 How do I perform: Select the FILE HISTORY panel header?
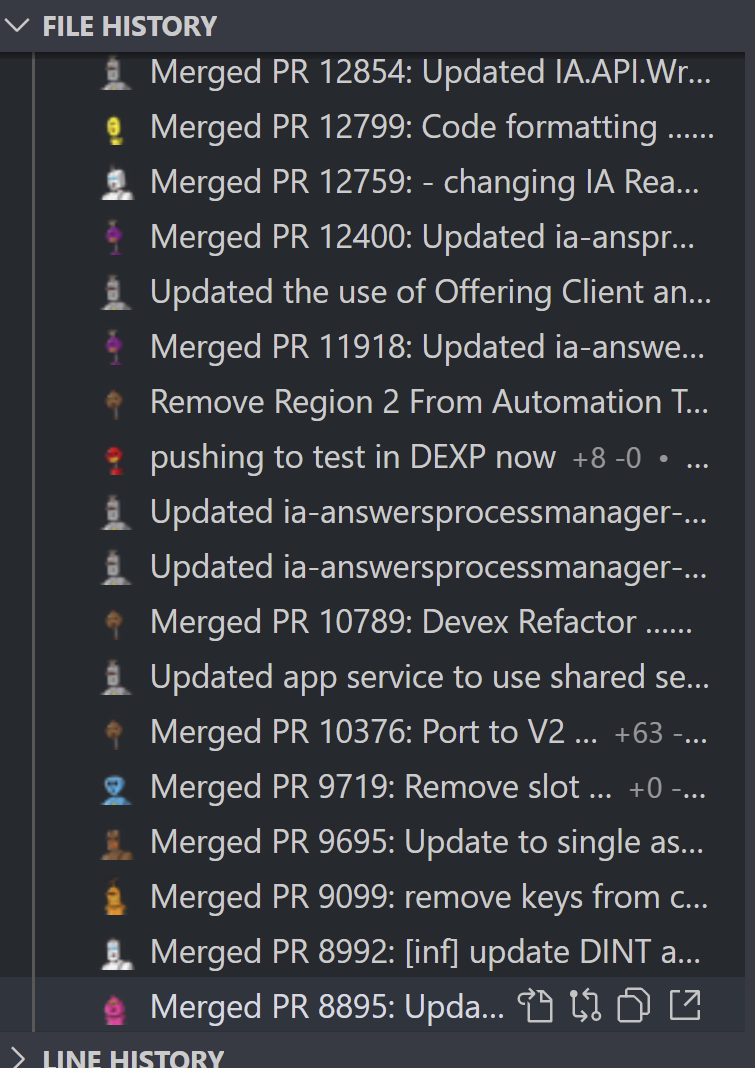pos(130,26)
